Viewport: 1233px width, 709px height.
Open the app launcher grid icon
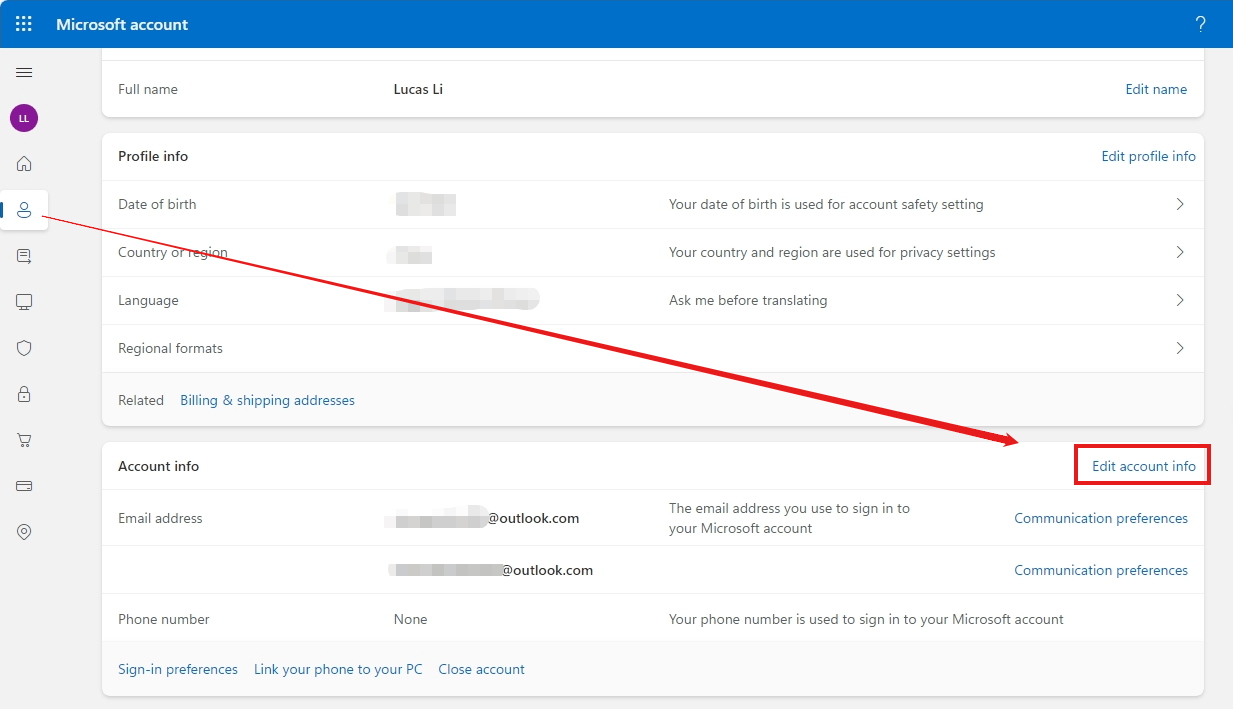coord(23,24)
